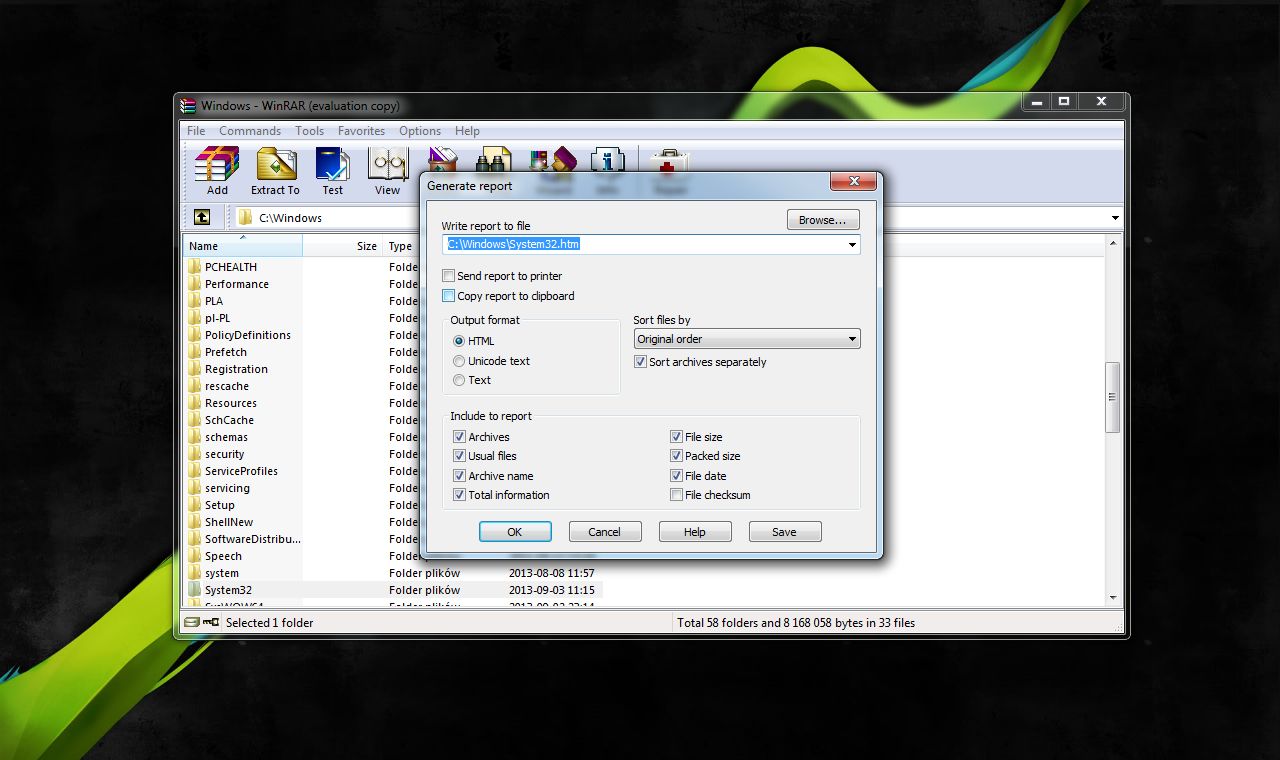
Task: Click the Delete recycle-bin toolbar icon
Action: point(443,158)
